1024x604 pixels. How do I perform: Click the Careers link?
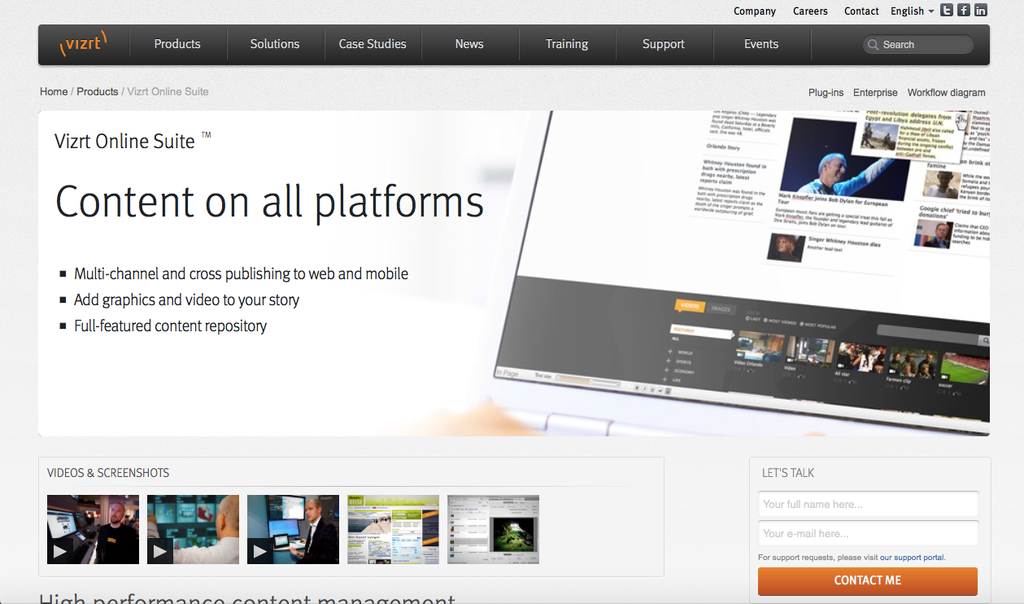(810, 11)
